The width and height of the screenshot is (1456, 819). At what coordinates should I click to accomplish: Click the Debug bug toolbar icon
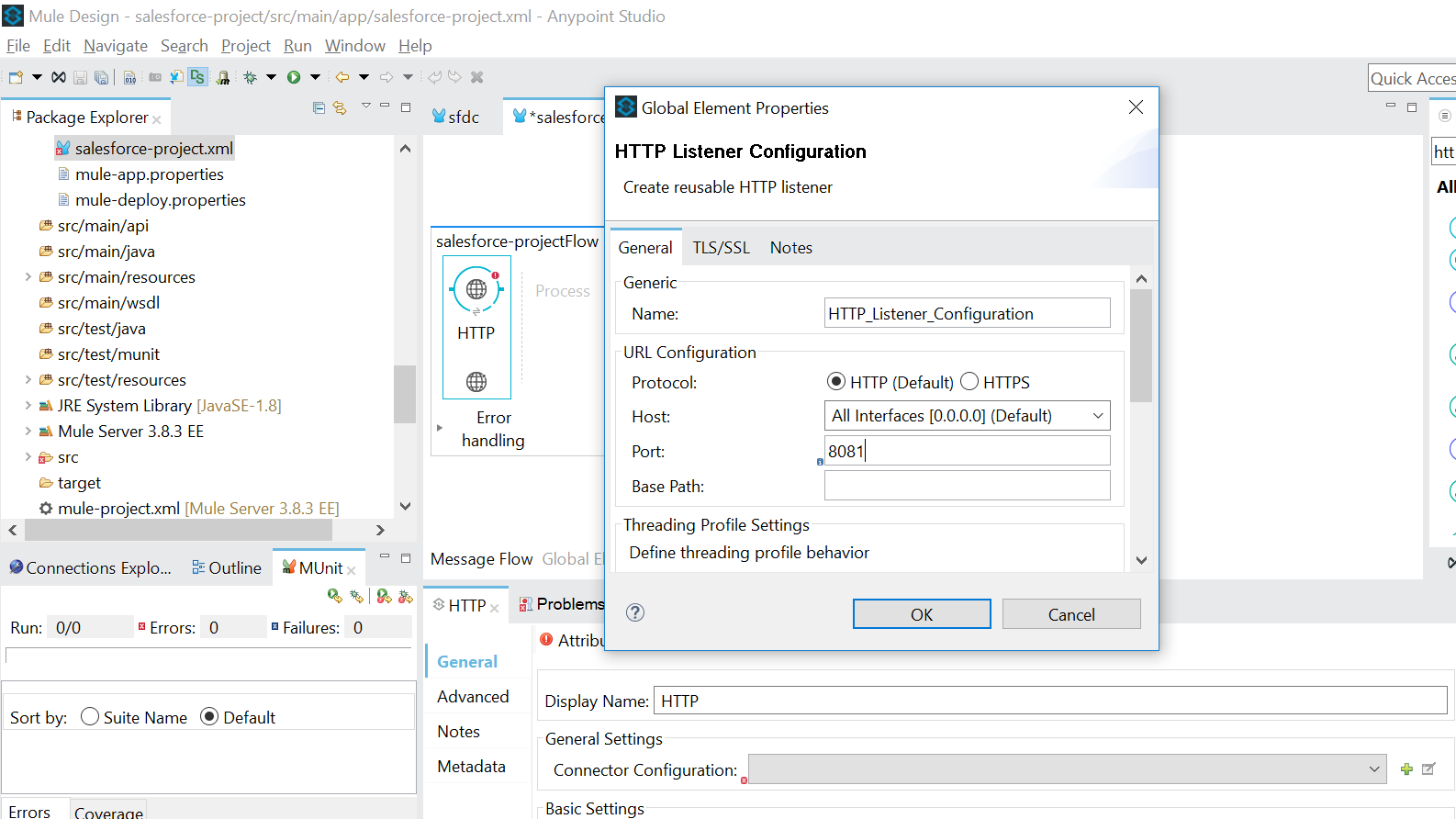[250, 77]
